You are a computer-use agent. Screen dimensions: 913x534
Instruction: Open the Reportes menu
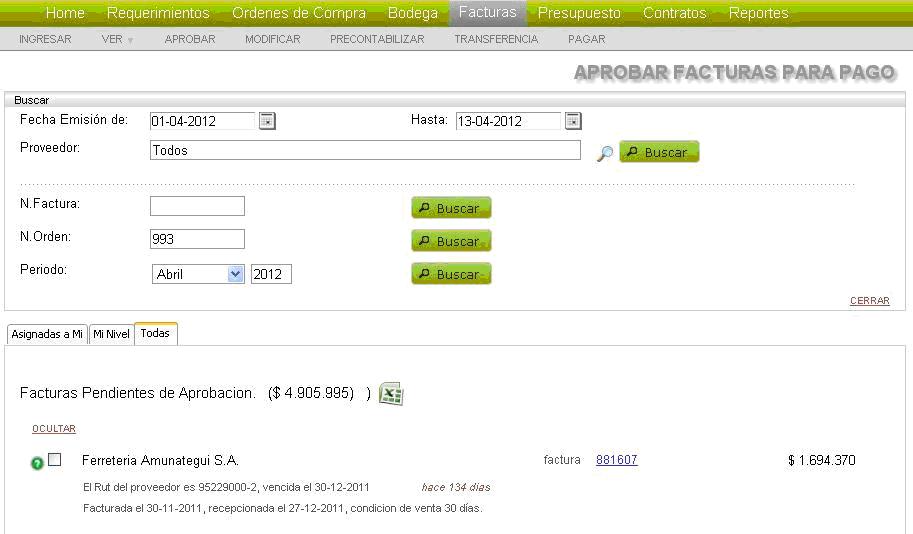[758, 13]
